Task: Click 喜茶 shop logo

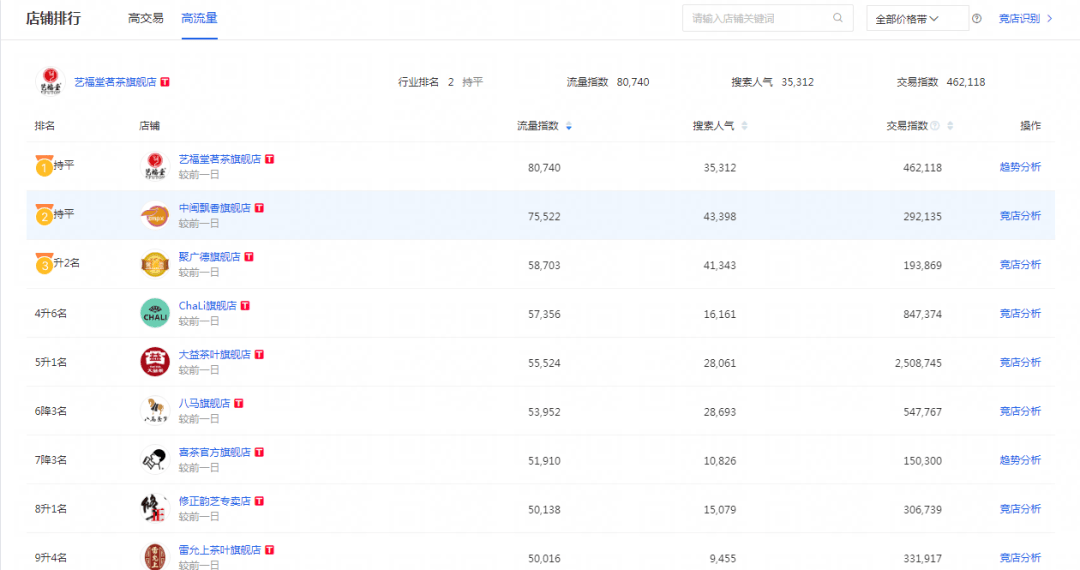Action: coord(155,460)
